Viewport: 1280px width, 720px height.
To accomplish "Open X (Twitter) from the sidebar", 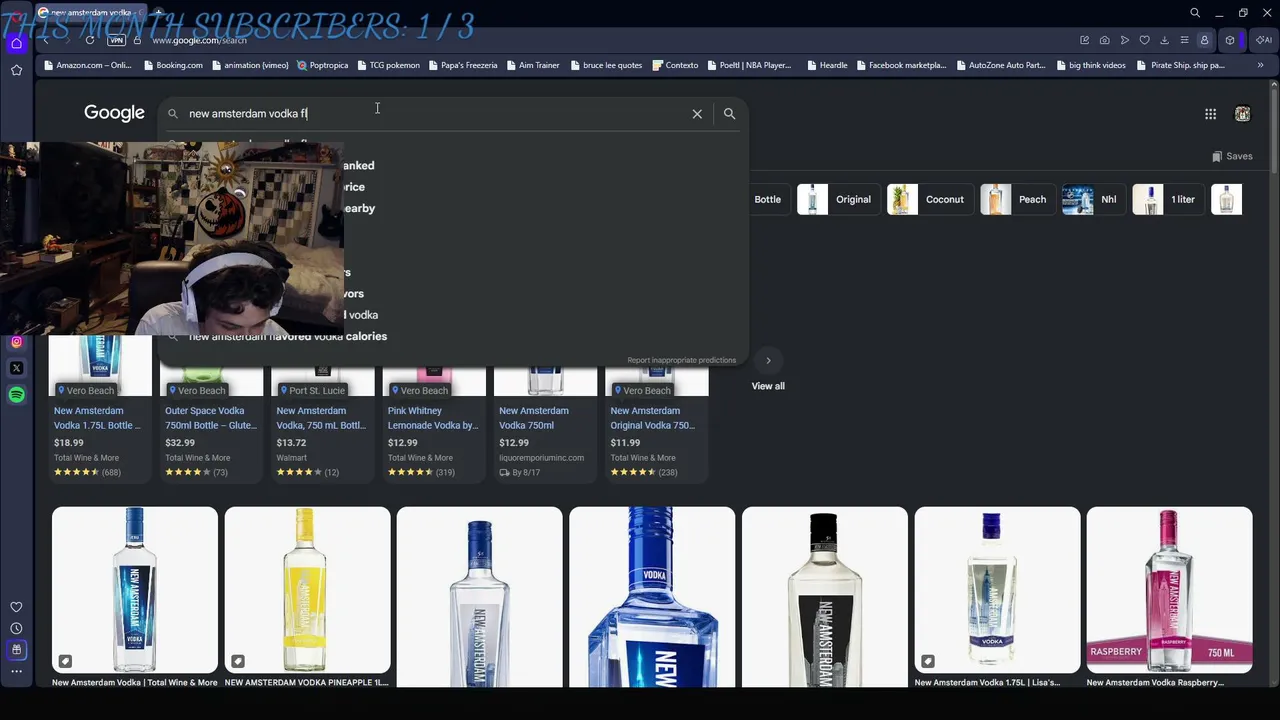I will pyautogui.click(x=16, y=368).
